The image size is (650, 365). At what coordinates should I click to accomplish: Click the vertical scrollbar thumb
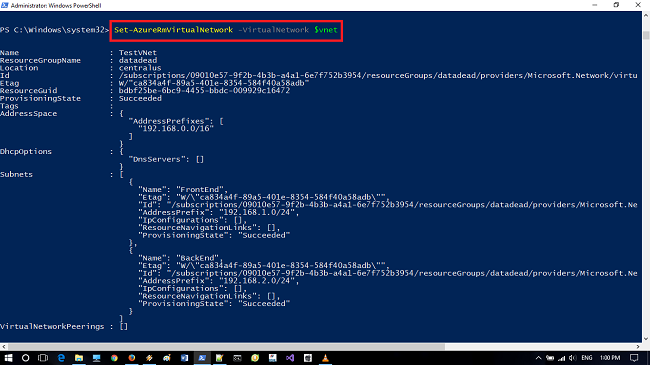[646, 35]
